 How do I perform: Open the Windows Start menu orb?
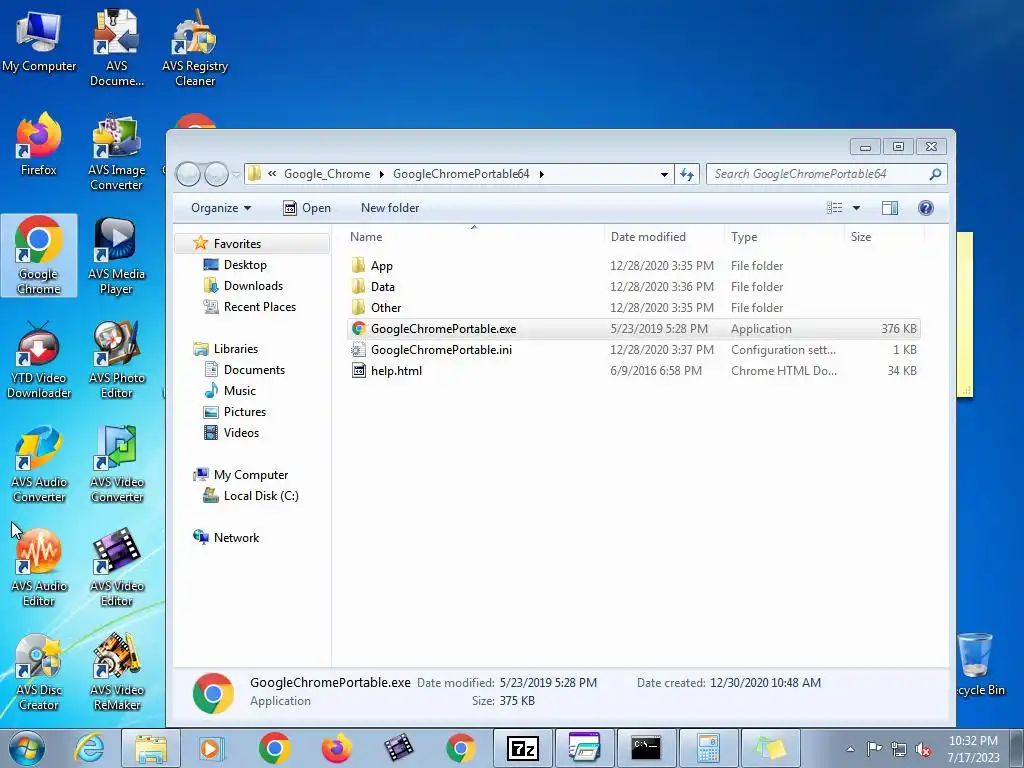27,748
